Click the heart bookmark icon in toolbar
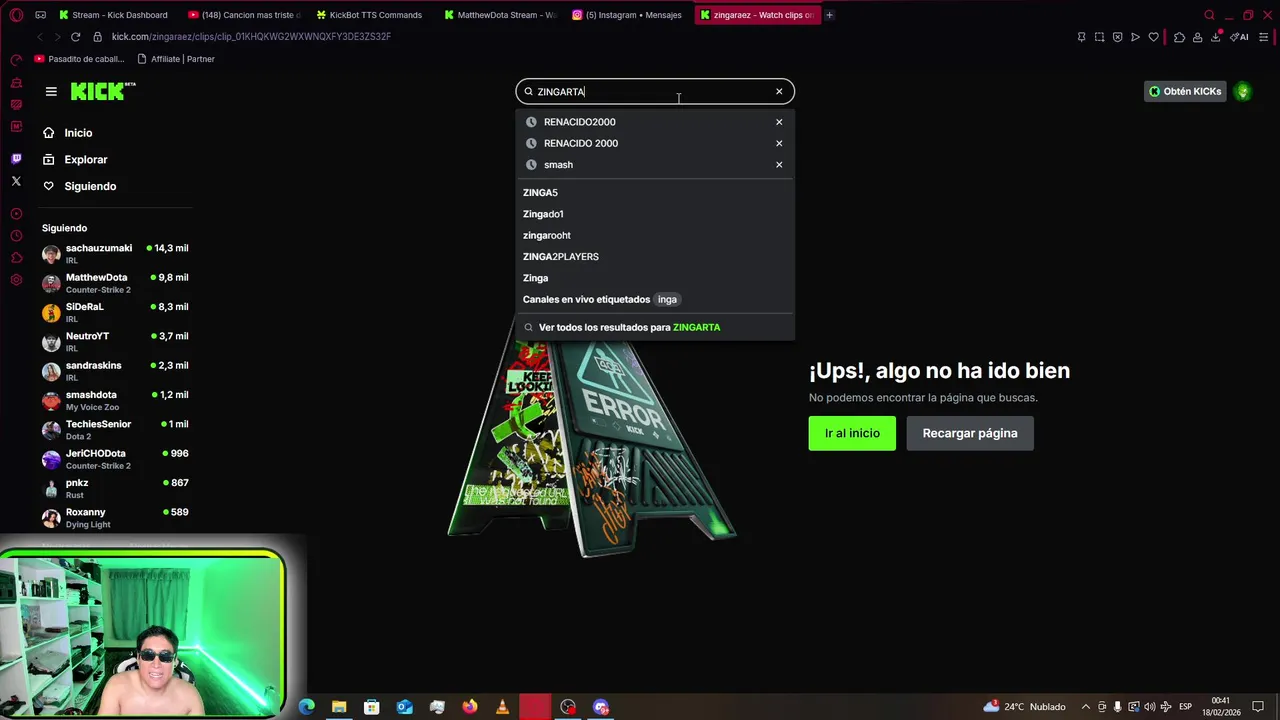The height and width of the screenshot is (720, 1280). [1153, 37]
